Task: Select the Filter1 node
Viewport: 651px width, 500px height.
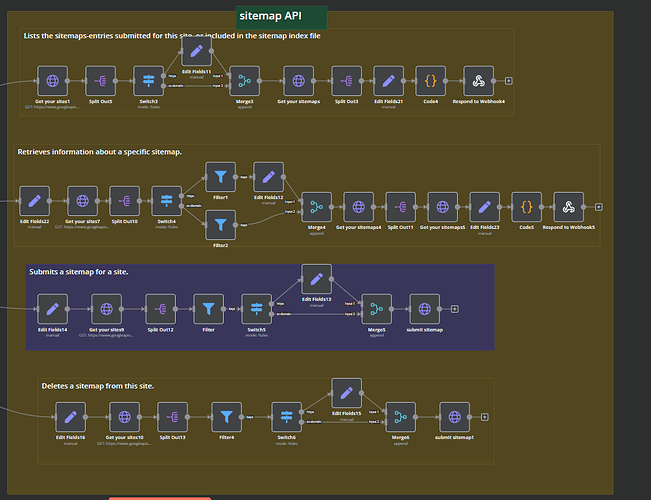Action: tap(220, 177)
